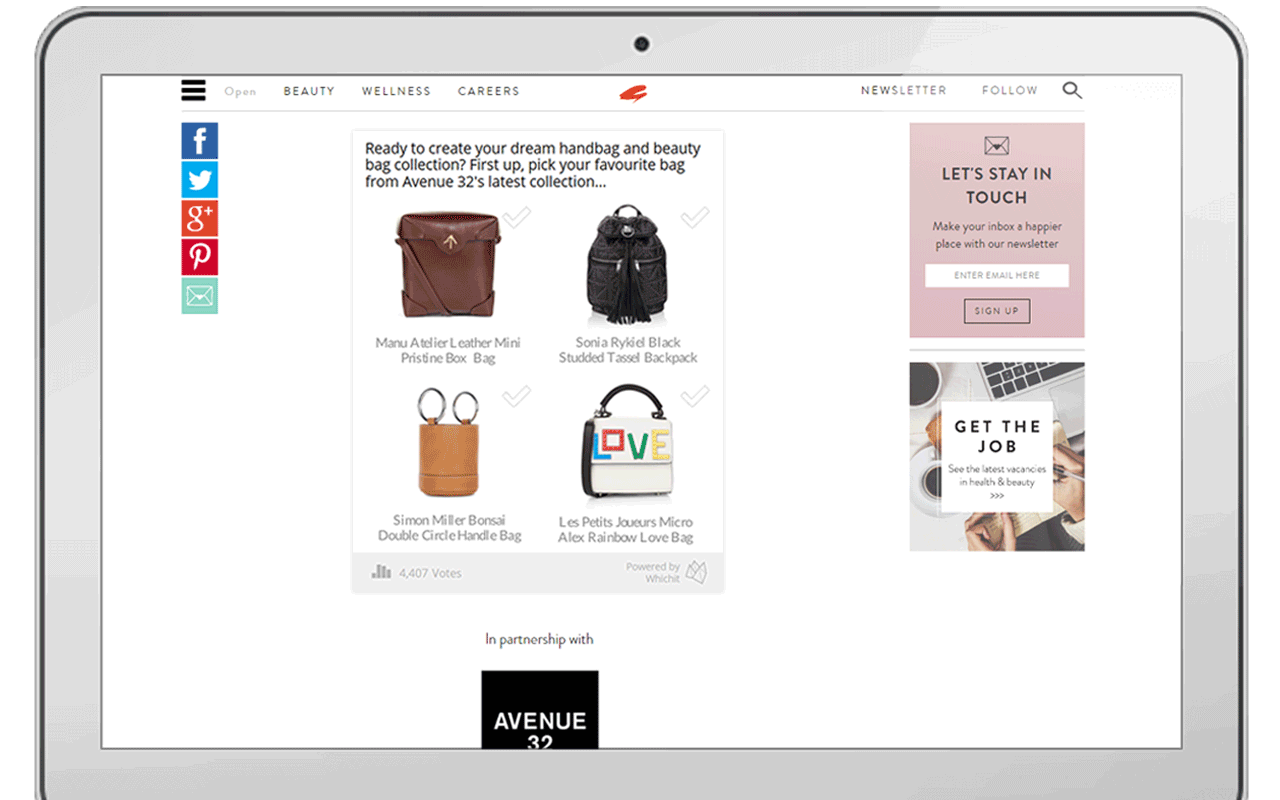Tick the Simon Miller Bonsai bag checkmark
Image resolution: width=1280 pixels, height=800 pixels.
(516, 397)
